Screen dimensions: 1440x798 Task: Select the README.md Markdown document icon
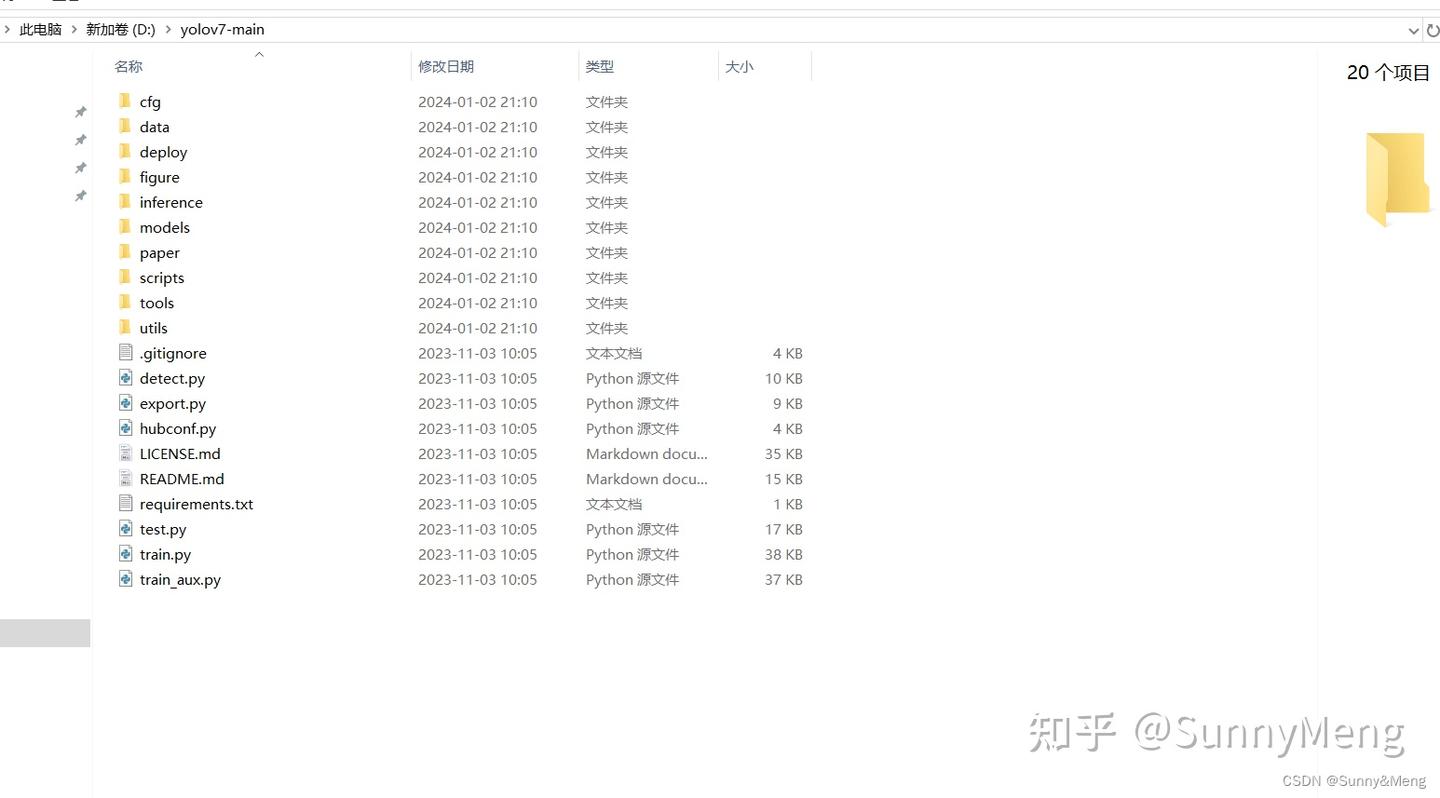[125, 478]
